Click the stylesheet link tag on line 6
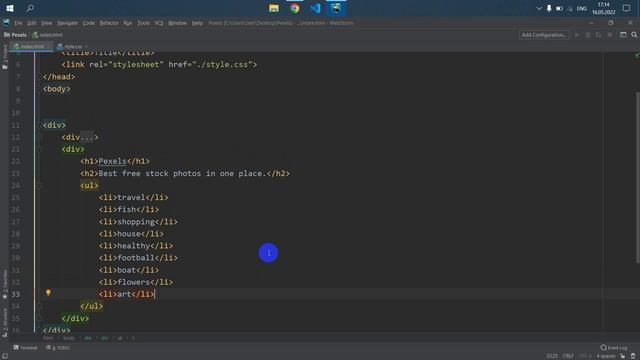 click(x=159, y=64)
